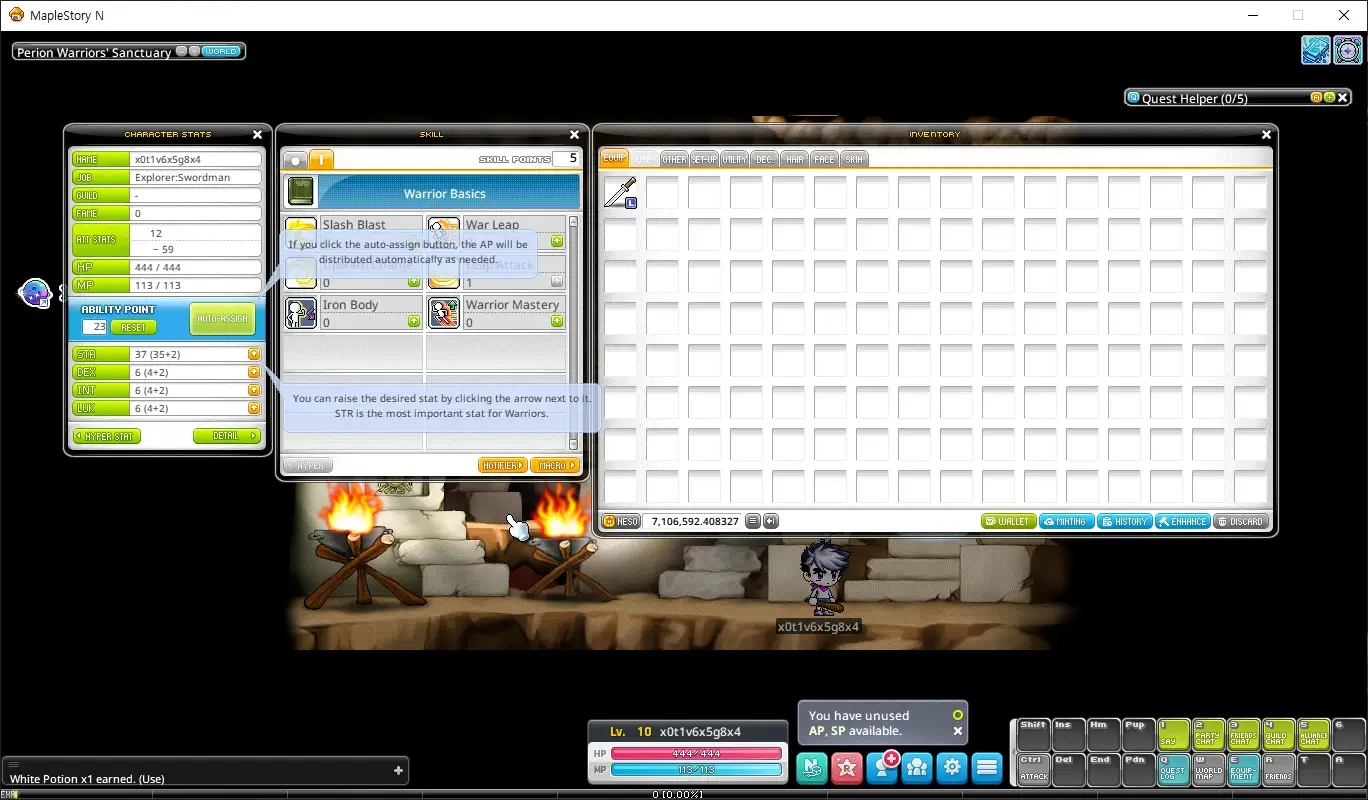Level up the Warrior Mastery skill
This screenshot has height=800, width=1368.
pyautogui.click(x=557, y=322)
